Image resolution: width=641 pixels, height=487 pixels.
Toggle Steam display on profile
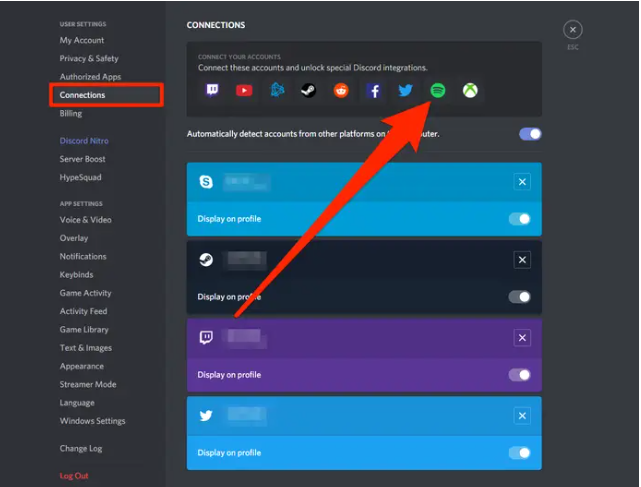(520, 297)
